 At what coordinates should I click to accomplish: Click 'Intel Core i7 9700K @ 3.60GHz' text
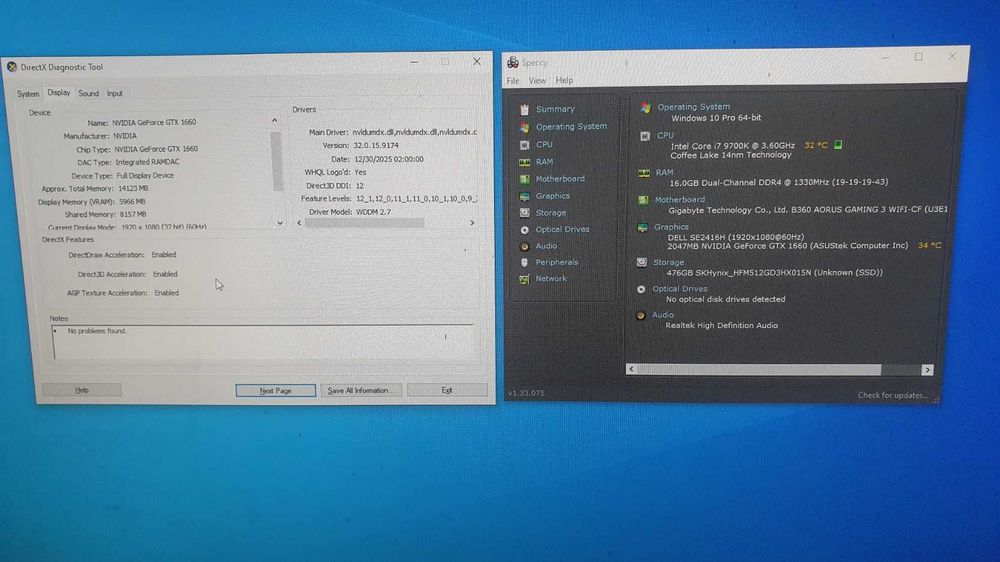coord(732,146)
